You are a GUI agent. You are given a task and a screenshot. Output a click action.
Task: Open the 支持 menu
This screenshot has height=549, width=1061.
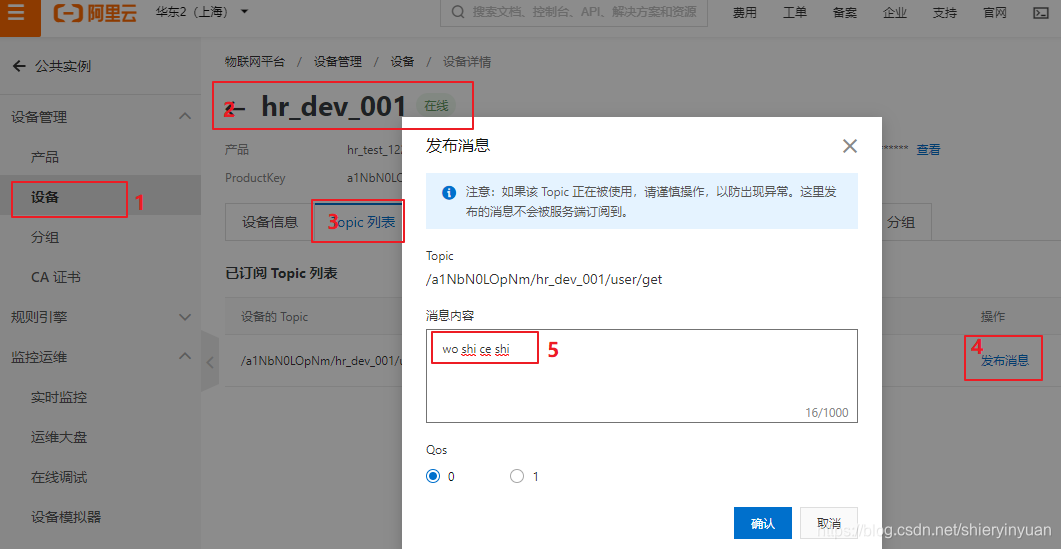[945, 13]
